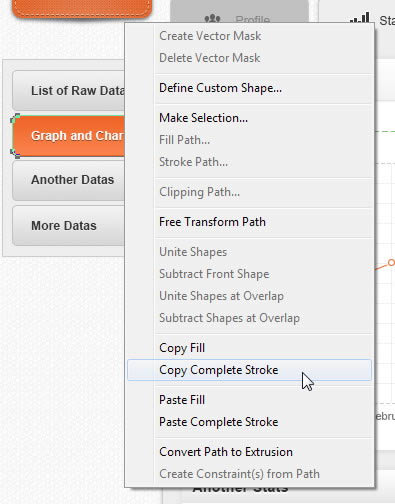Select Paste Complete Stroke
The width and height of the screenshot is (395, 504).
pyautogui.click(x=249, y=422)
